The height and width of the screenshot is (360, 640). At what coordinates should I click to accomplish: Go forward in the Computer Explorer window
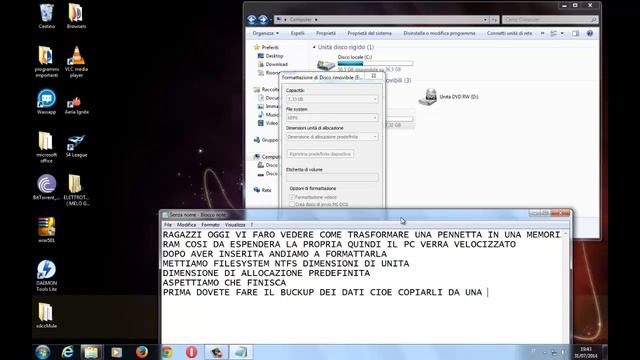tap(263, 19)
